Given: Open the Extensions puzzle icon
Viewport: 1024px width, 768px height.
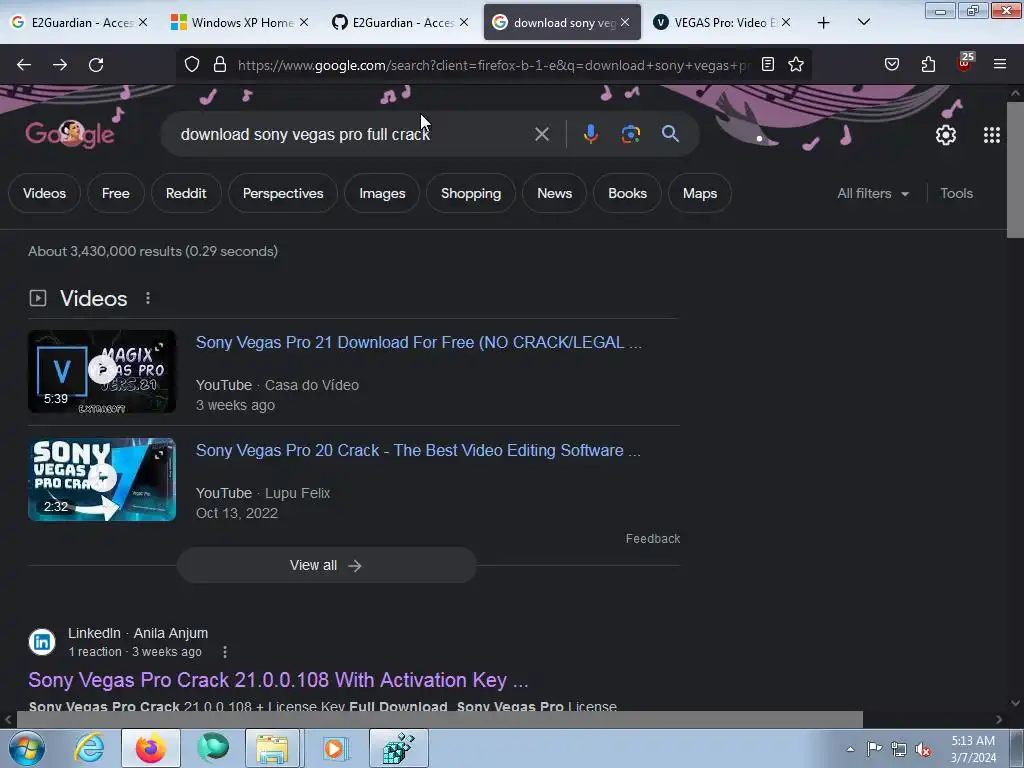Looking at the screenshot, I should click(x=928, y=65).
